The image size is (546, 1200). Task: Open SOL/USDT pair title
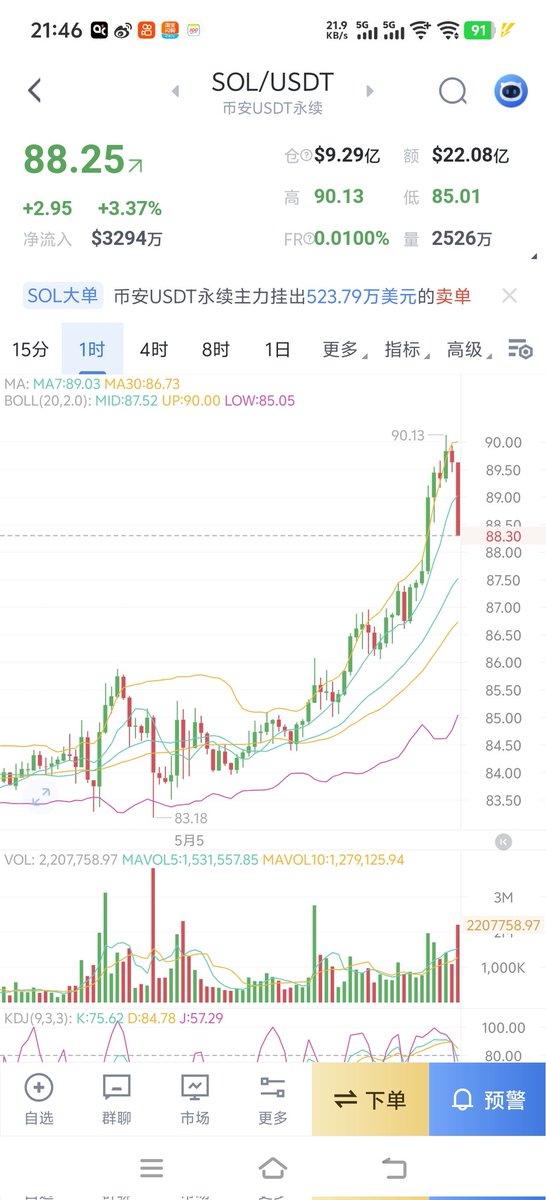tap(272, 83)
